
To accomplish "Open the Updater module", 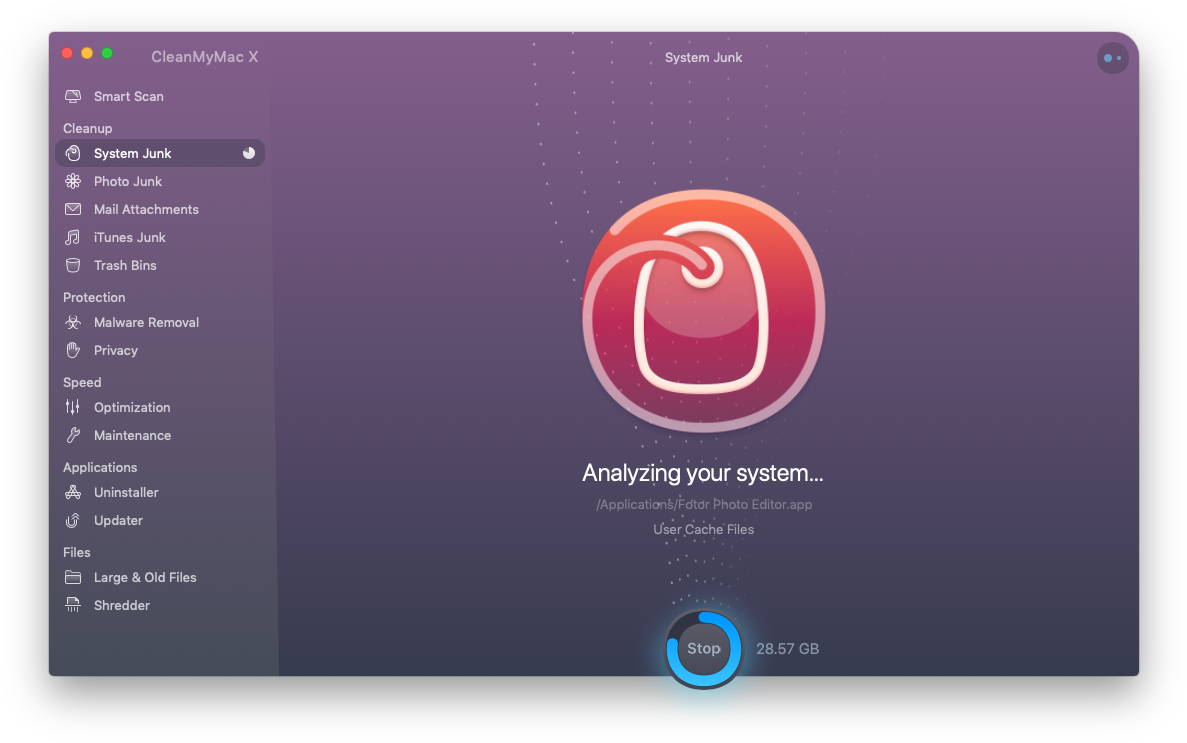I will (160, 520).
